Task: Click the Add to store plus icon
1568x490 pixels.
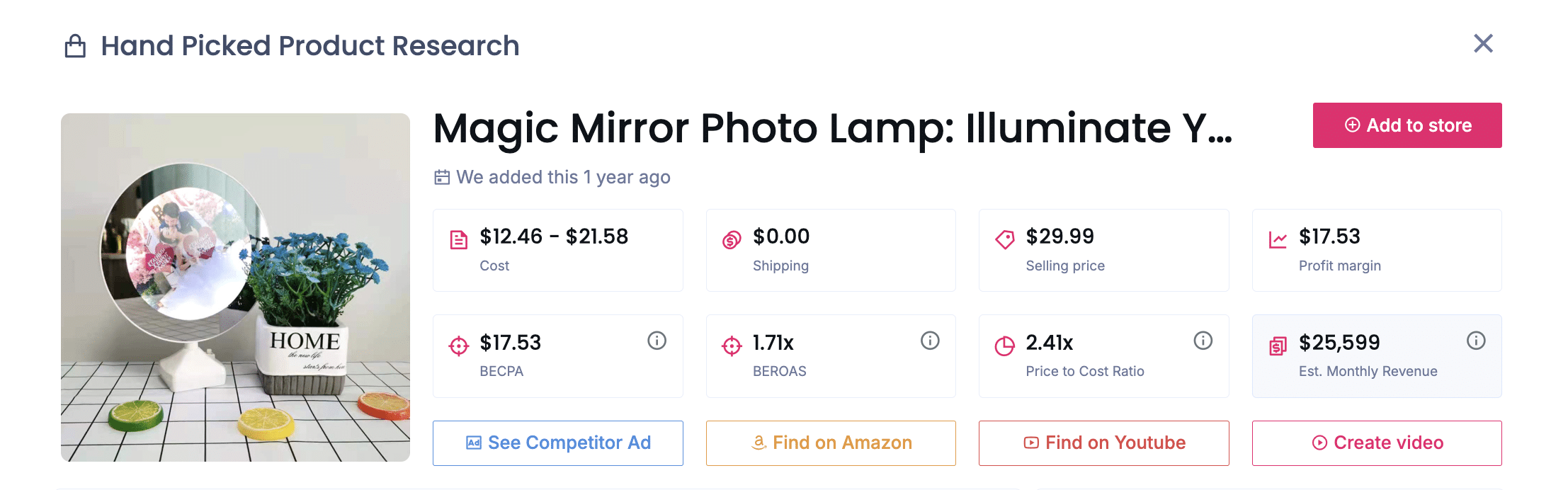Action: pyautogui.click(x=1351, y=125)
